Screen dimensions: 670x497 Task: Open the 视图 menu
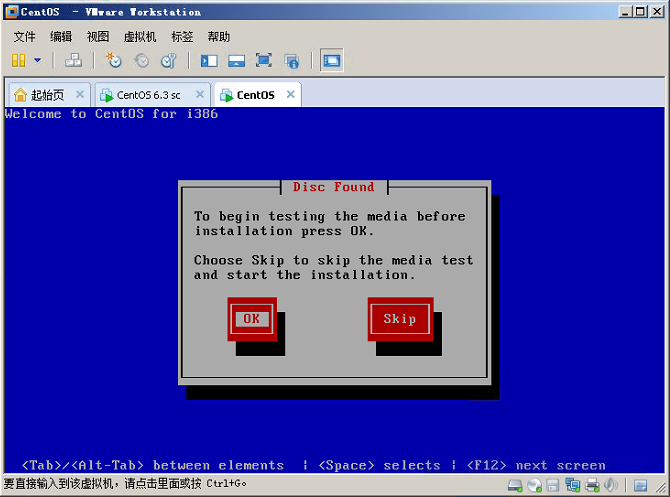pyautogui.click(x=98, y=37)
